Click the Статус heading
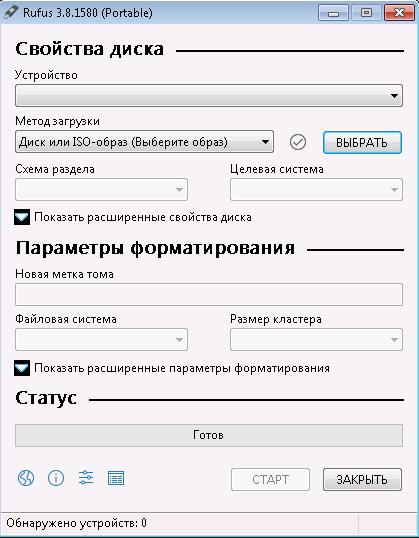 [x=46, y=398]
